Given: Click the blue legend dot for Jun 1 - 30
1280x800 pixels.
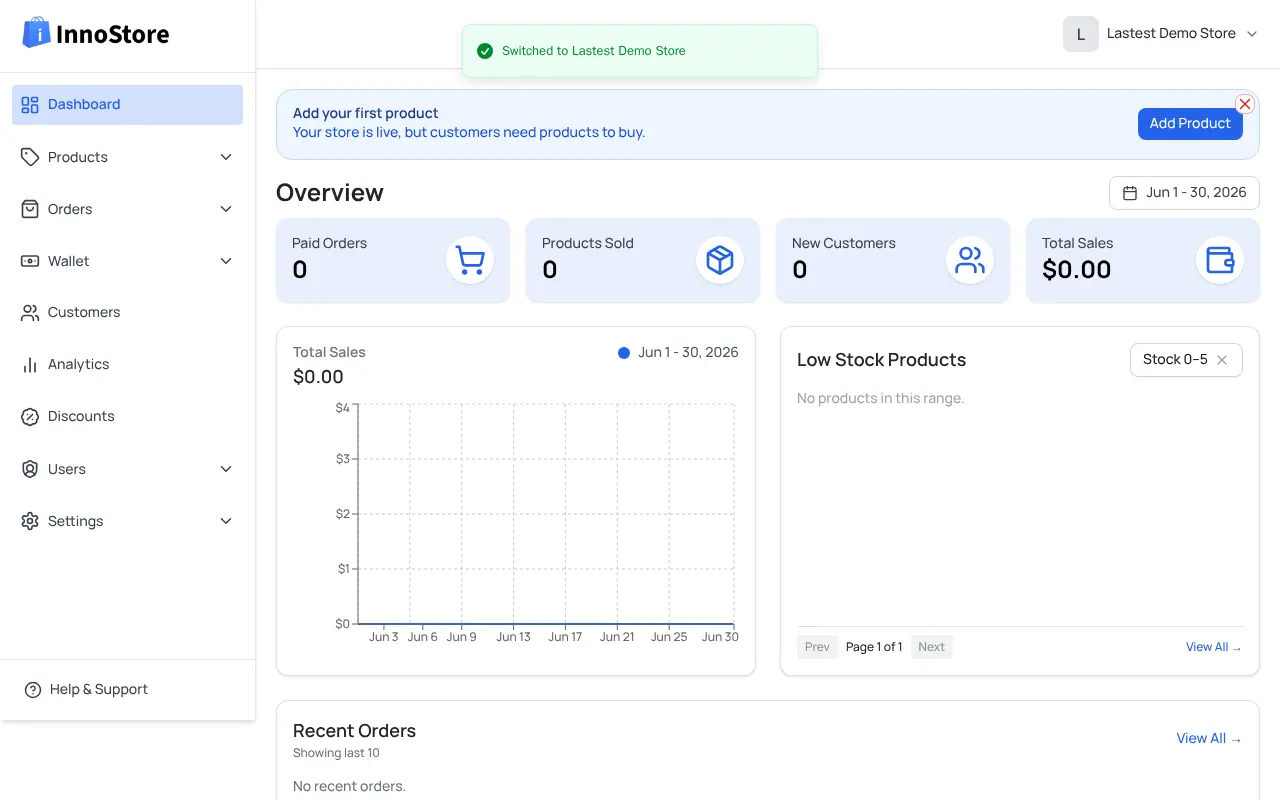Looking at the screenshot, I should [624, 353].
